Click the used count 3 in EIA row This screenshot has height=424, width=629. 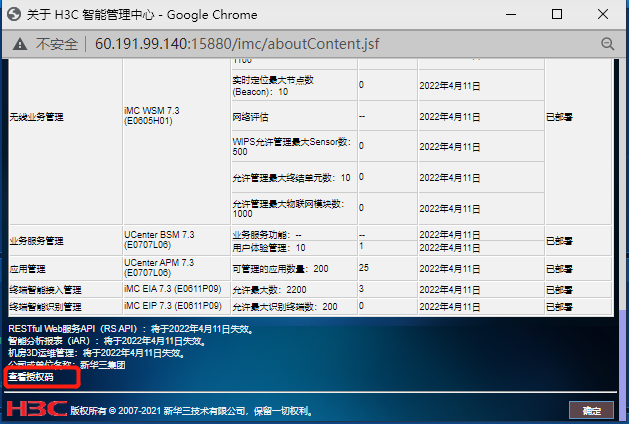point(388,289)
